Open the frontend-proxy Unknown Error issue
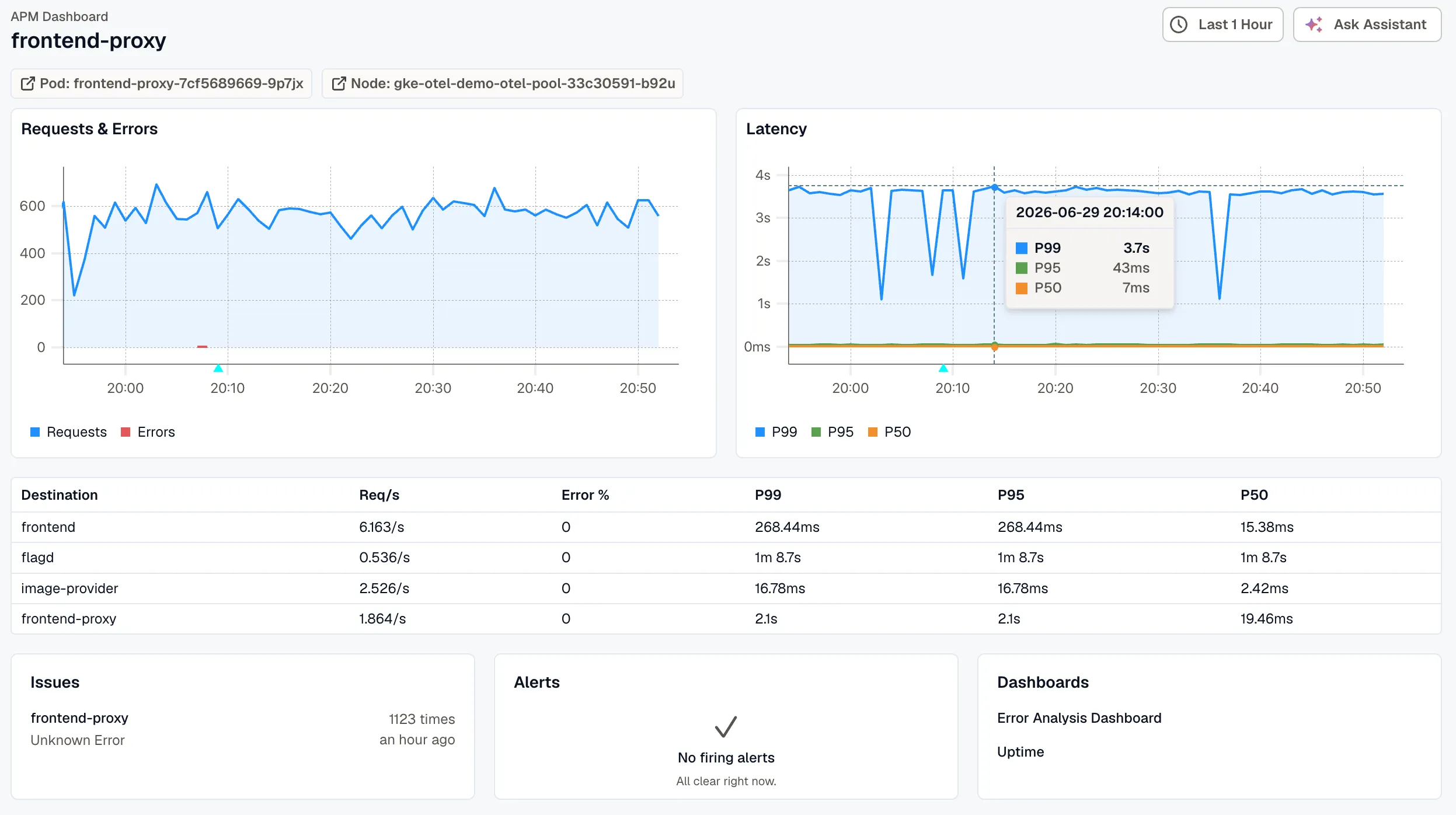The width and height of the screenshot is (1456, 815). click(242, 729)
